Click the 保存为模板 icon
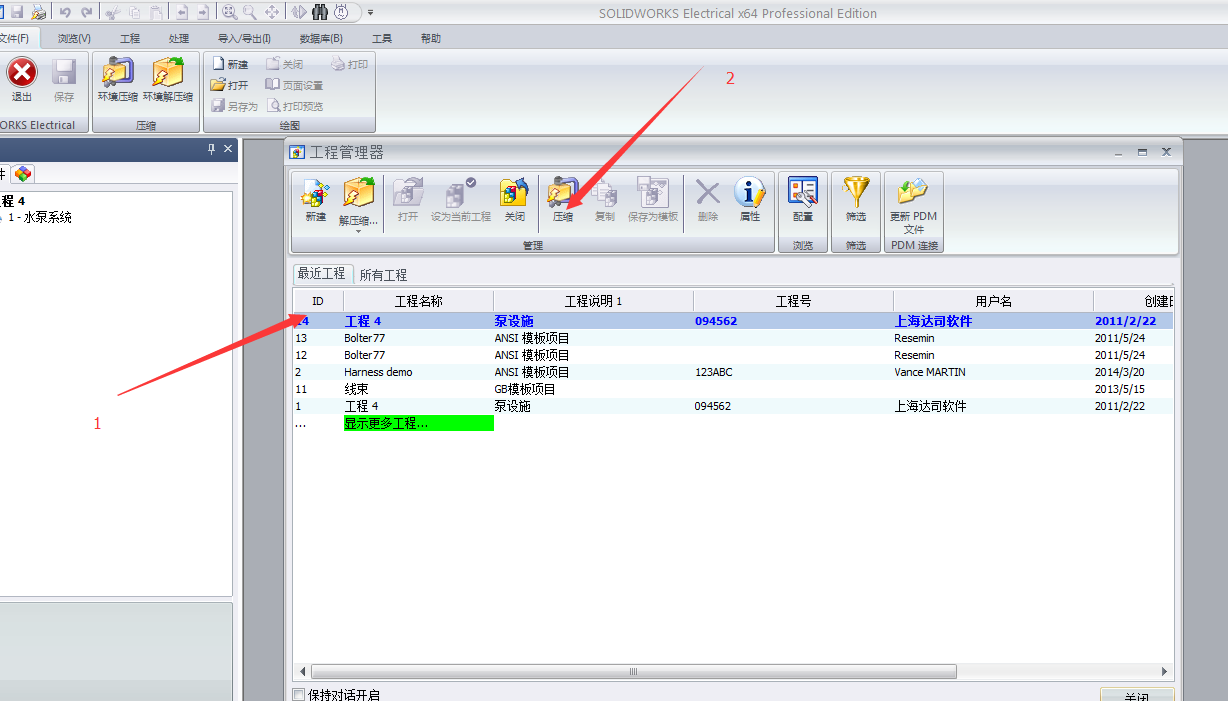 click(653, 193)
